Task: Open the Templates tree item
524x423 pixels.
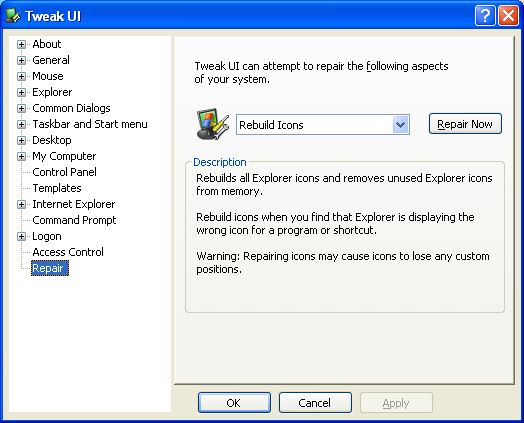Action: pos(57,188)
